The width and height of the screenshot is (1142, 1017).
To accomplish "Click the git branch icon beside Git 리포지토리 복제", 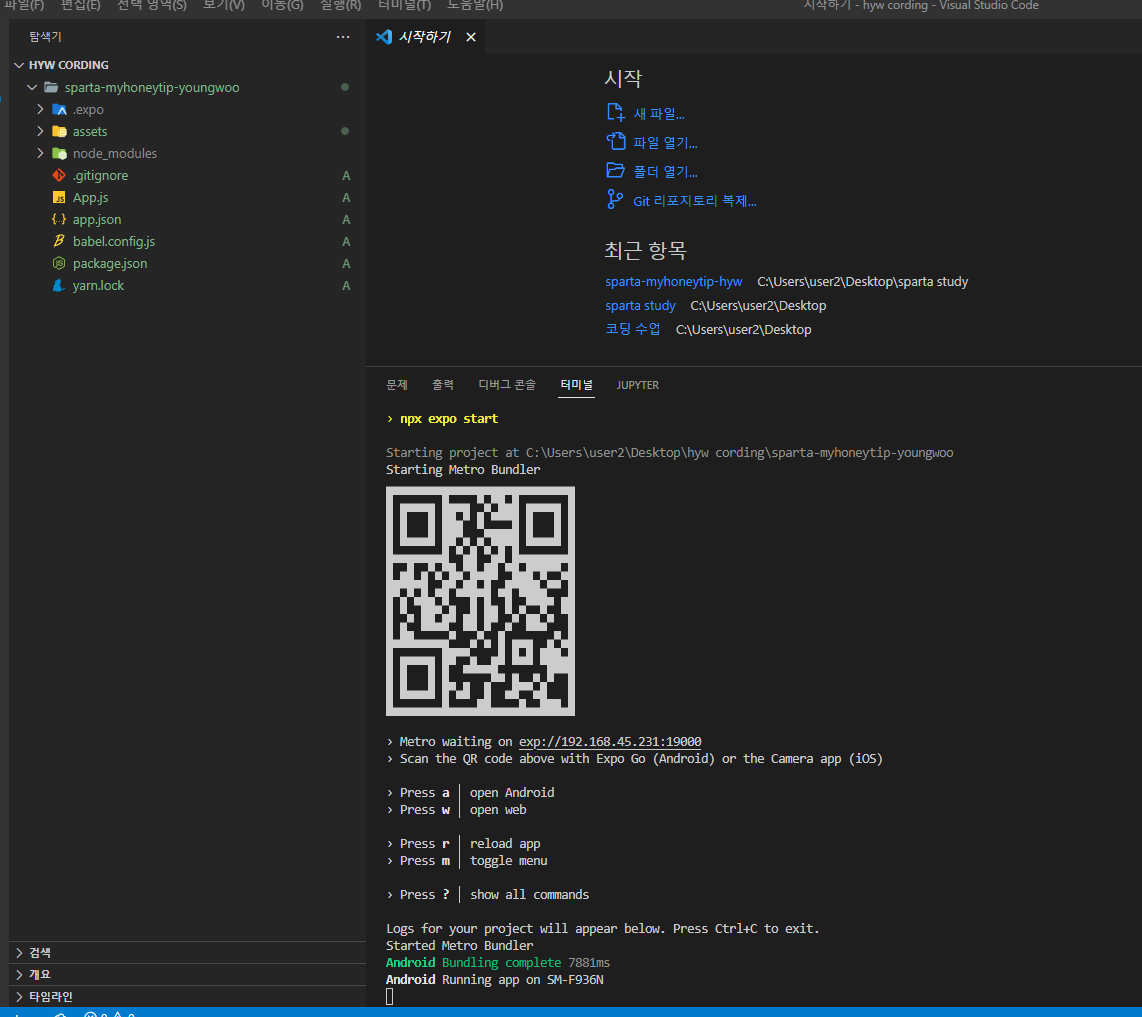I will [x=615, y=200].
